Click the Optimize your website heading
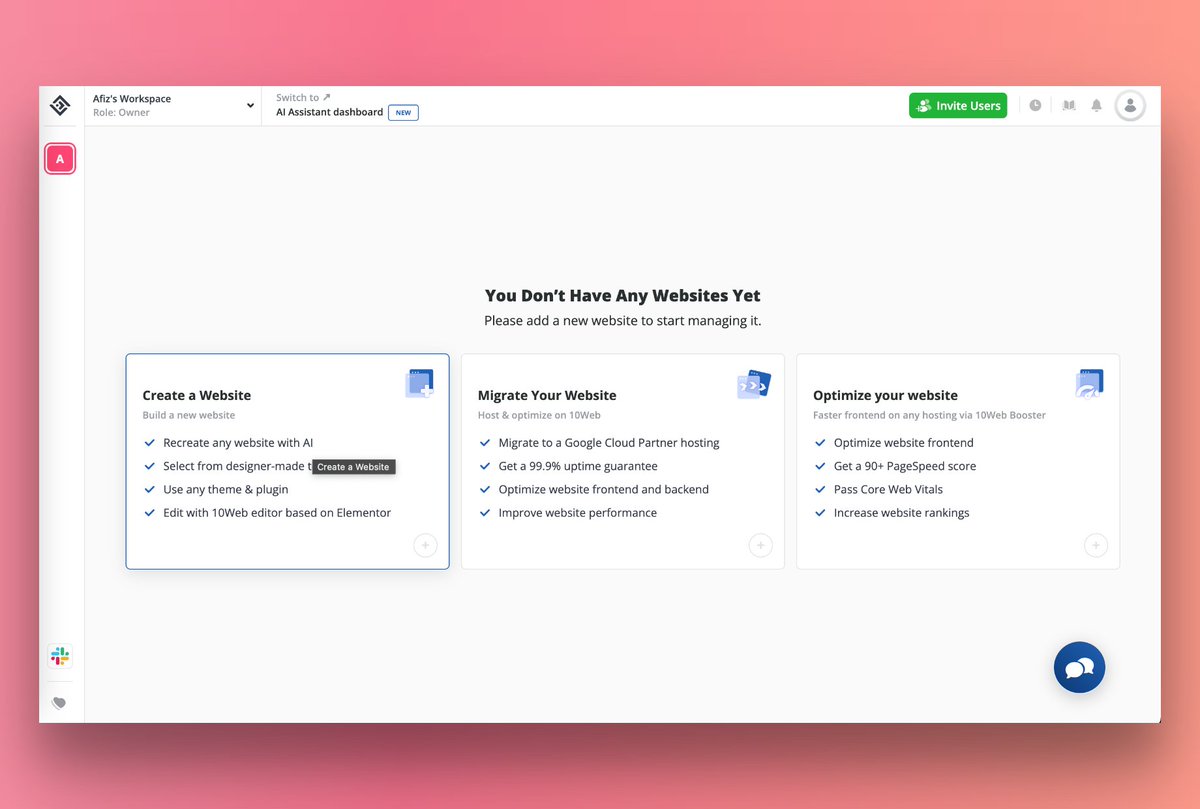This screenshot has height=809, width=1200. click(885, 395)
